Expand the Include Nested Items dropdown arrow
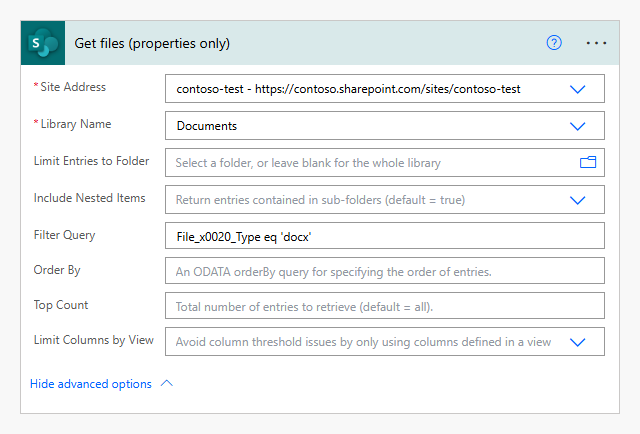This screenshot has width=640, height=434. click(x=578, y=200)
